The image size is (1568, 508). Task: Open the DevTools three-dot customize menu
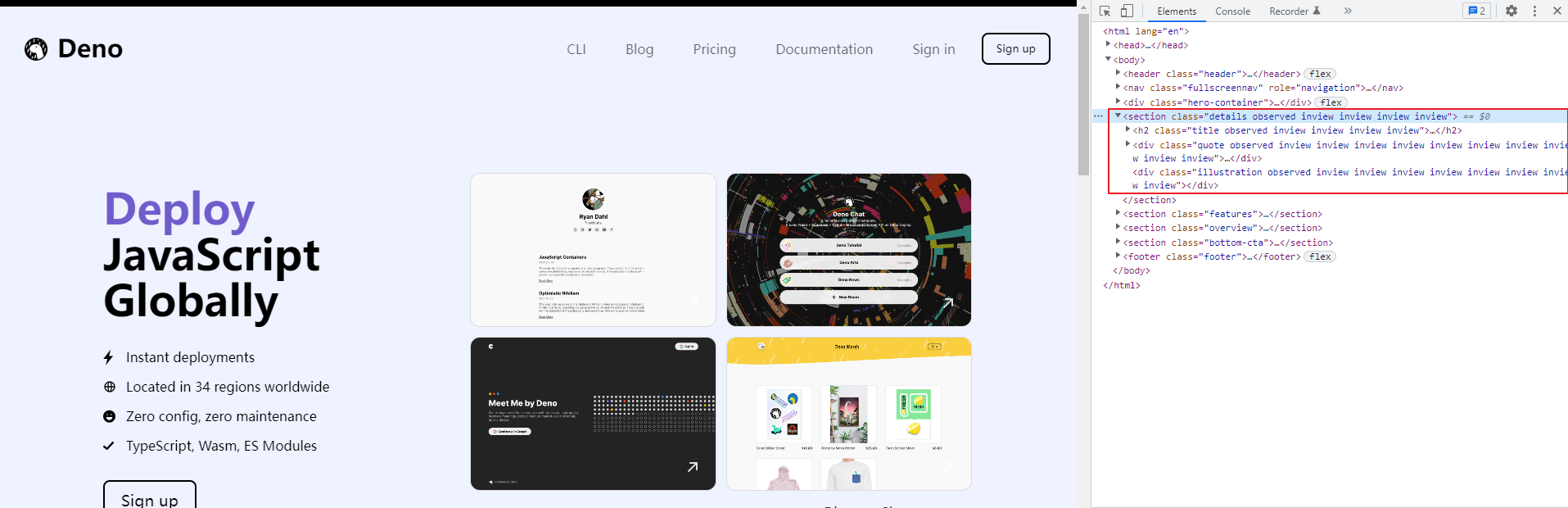coord(1534,11)
